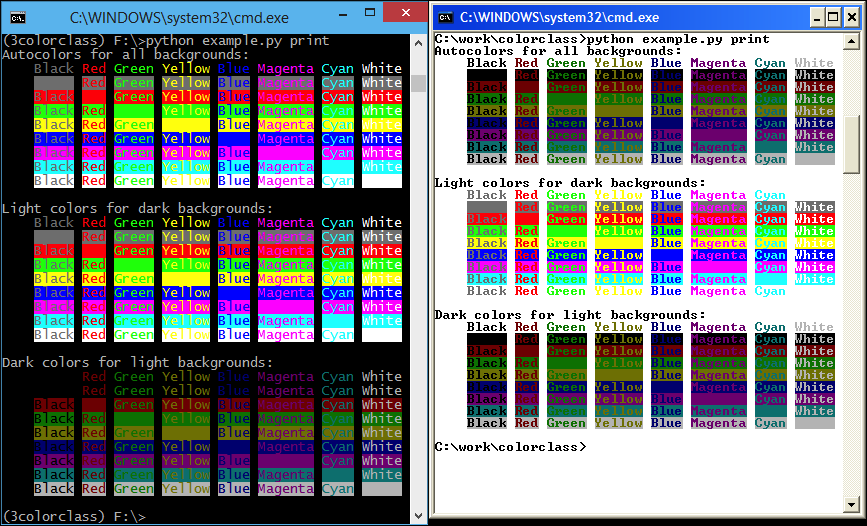Minimize the right classic-style cmd window
The width and height of the screenshot is (867, 526).
click(x=818, y=17)
